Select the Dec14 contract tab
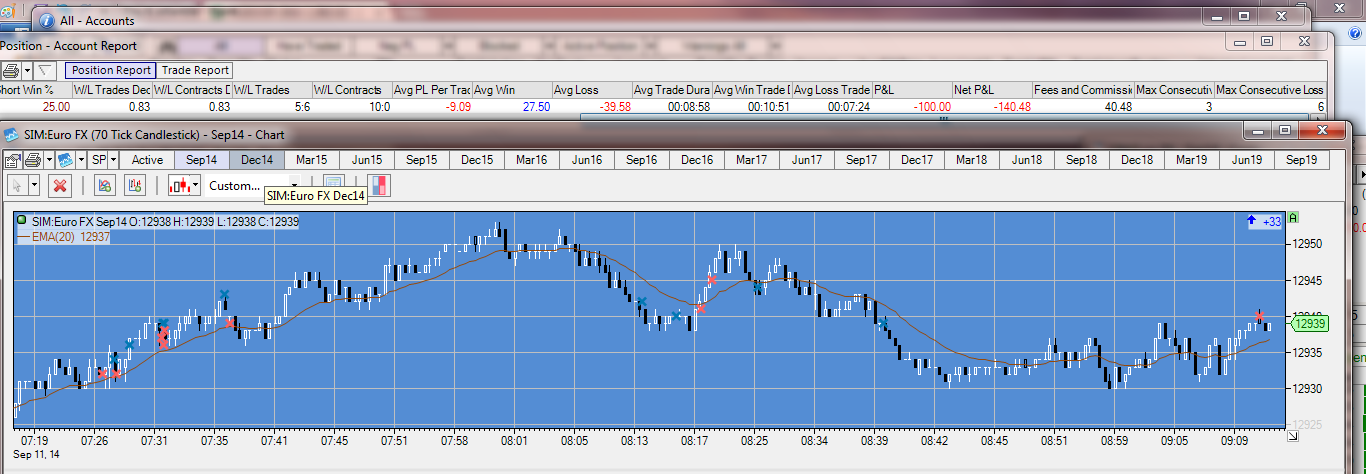This screenshot has height=474, width=1366. [x=256, y=160]
